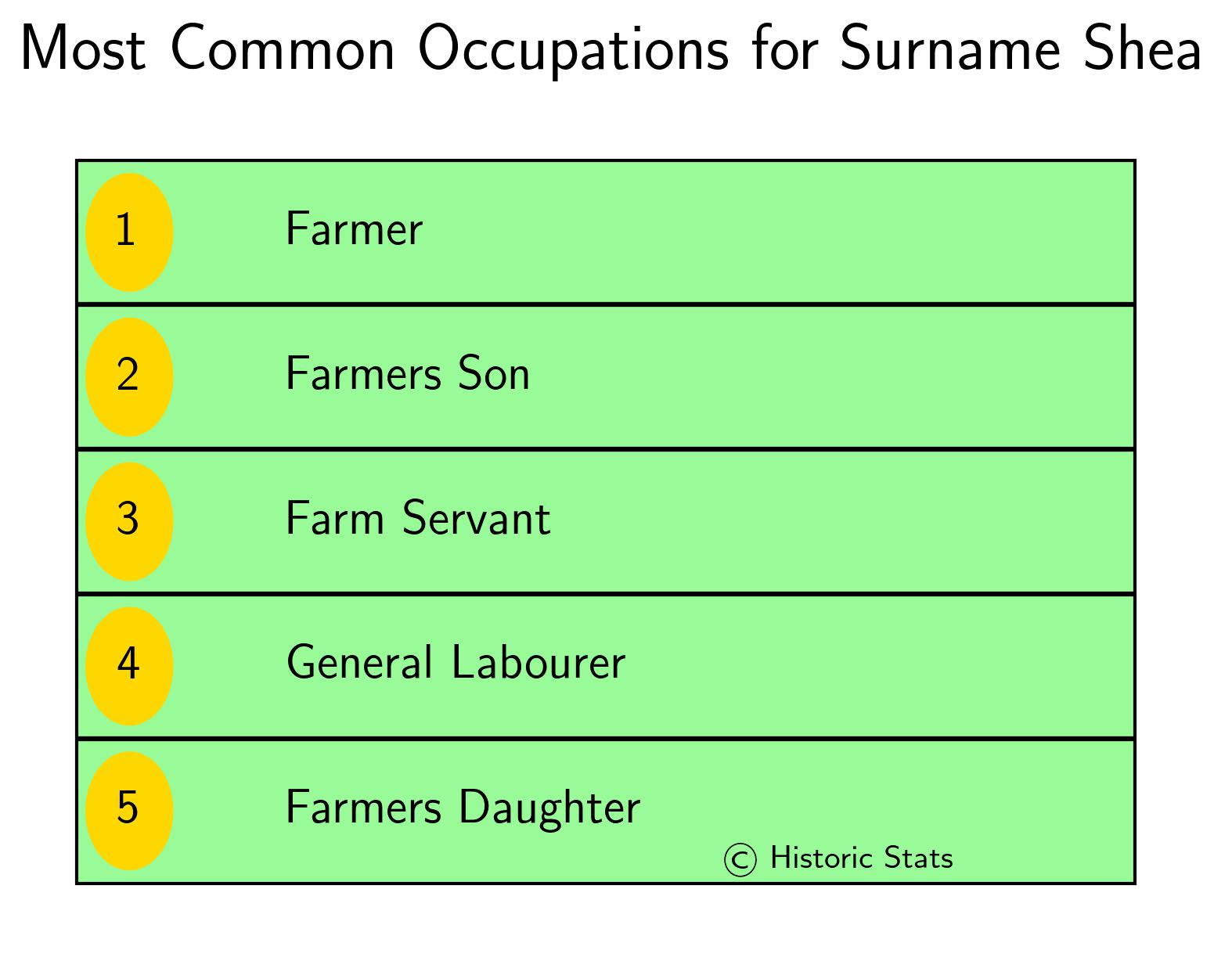Click the word Stats in the credit
This screenshot has width=1232, height=979.
click(x=918, y=858)
